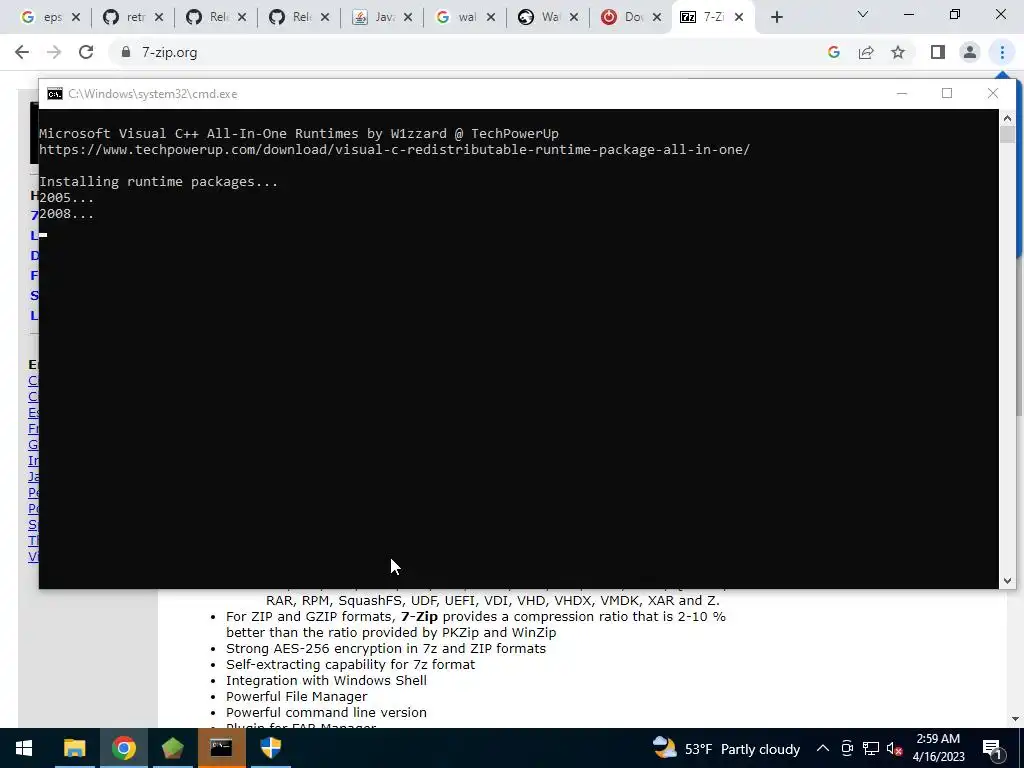1024x768 pixels.
Task: Switch to the 'Wa' Wallpaper tab
Action: 540,18
